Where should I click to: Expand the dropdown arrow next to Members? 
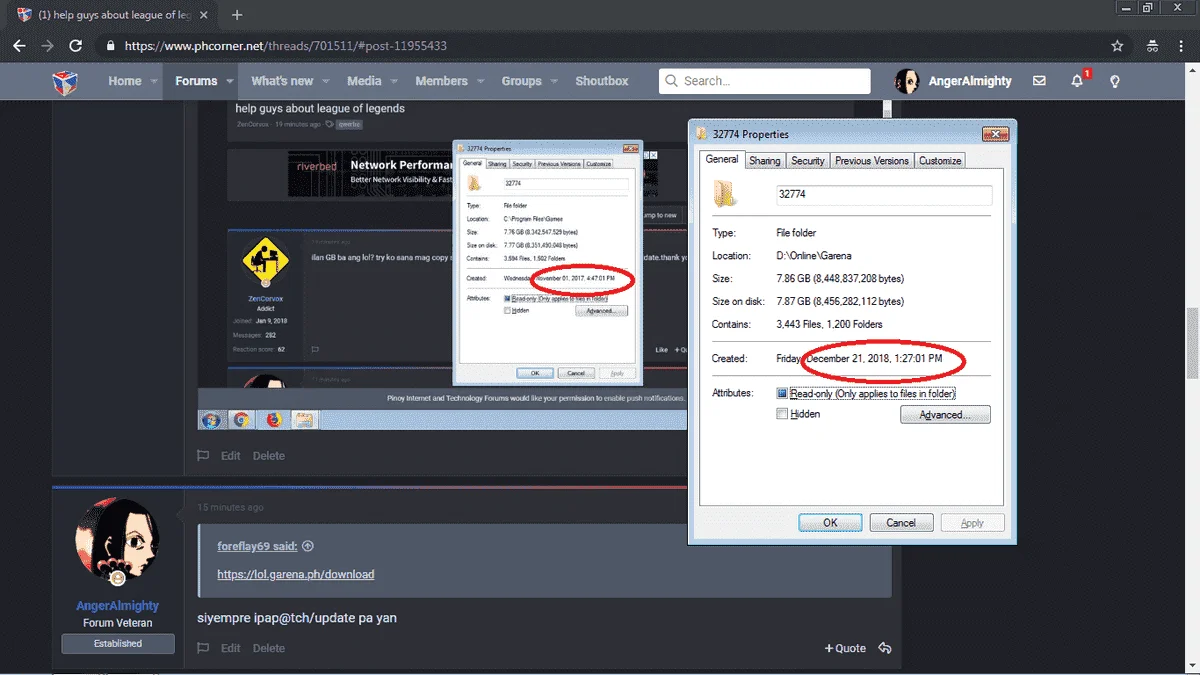(480, 82)
